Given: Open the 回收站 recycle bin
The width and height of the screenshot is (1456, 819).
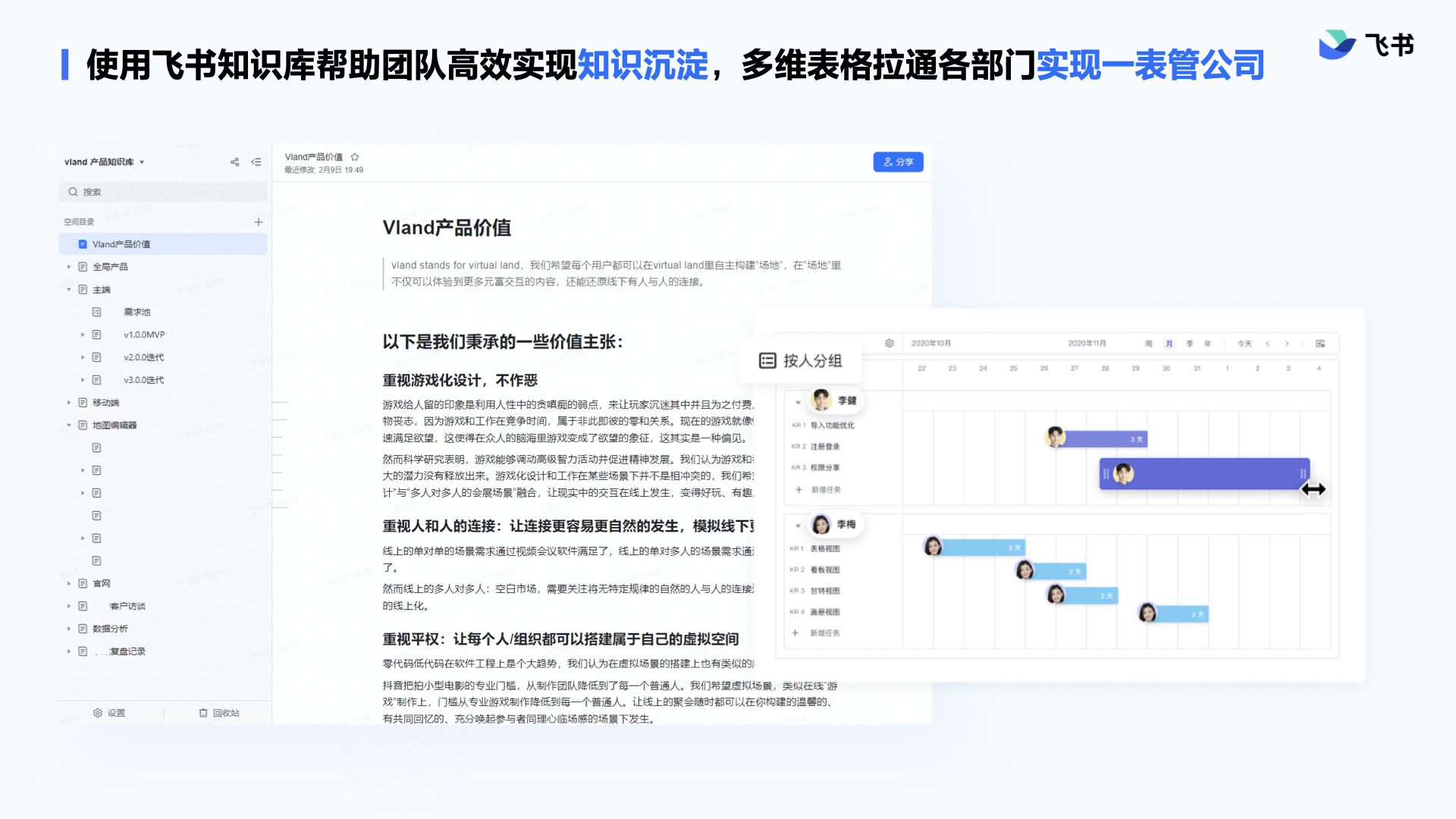Looking at the screenshot, I should tap(219, 713).
